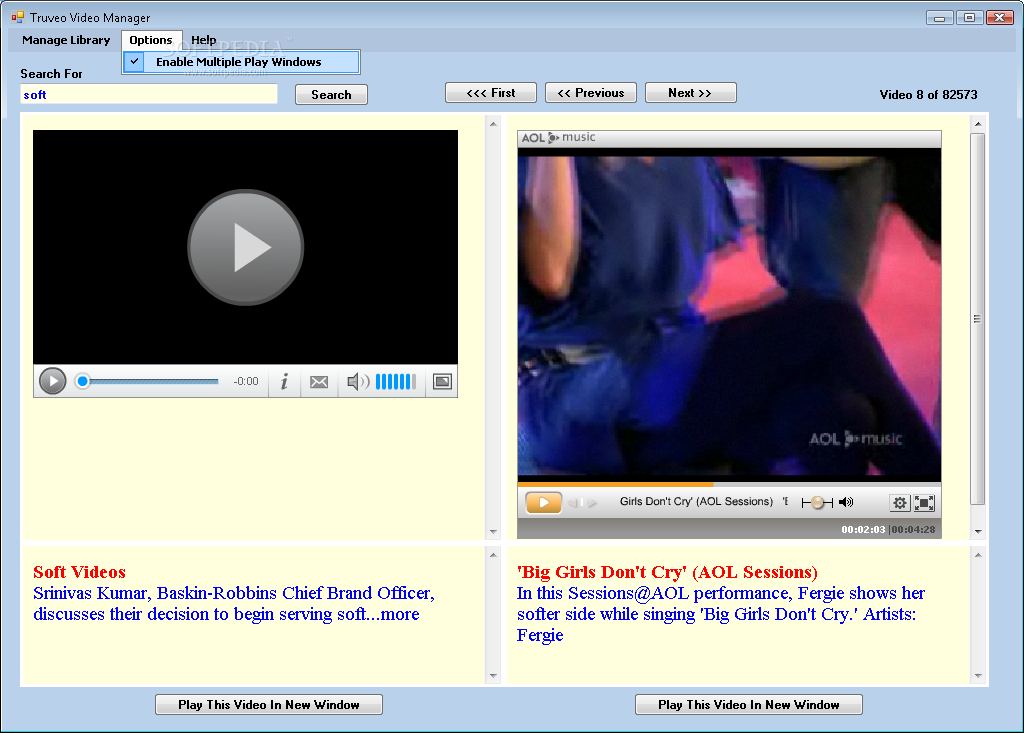This screenshot has height=733, width=1024.
Task: Click the Search For text field
Action: 149,95
